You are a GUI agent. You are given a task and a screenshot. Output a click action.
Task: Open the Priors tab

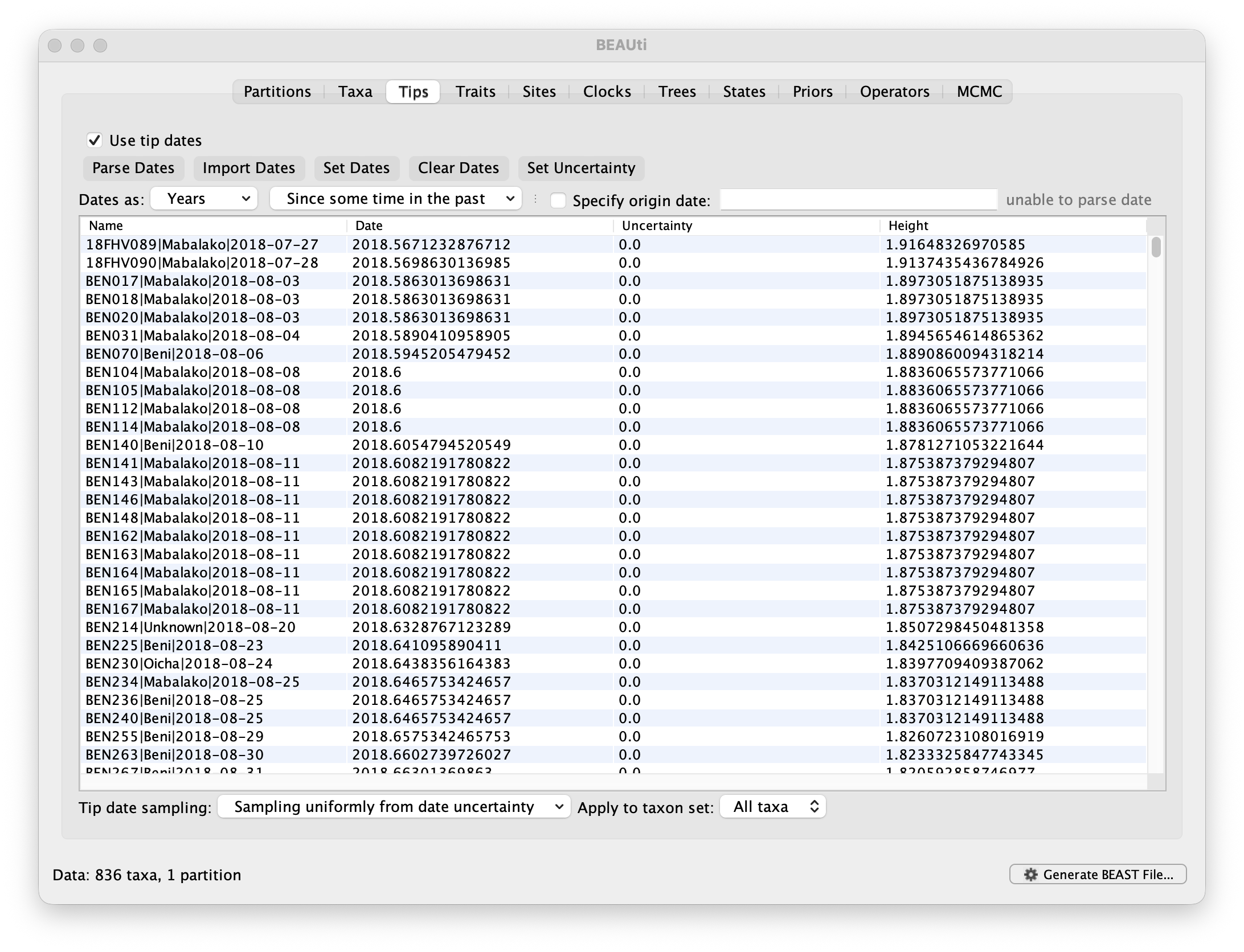click(x=813, y=92)
